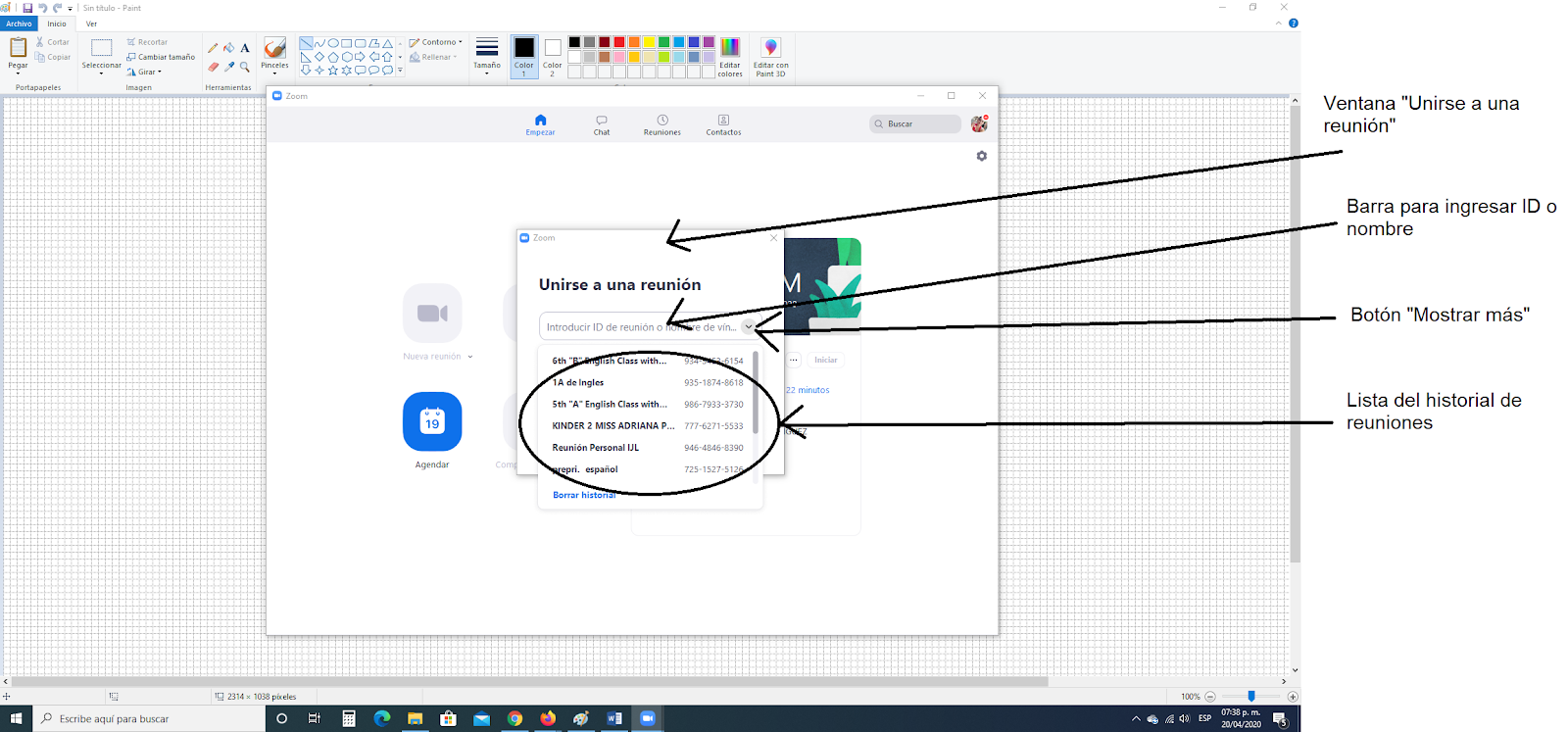This screenshot has height=732, width=1568.
Task: Select the Text tool
Action: pyautogui.click(x=245, y=48)
